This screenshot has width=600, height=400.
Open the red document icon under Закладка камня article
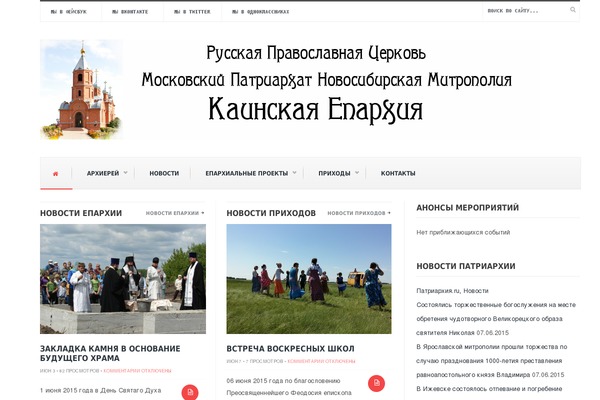tap(190, 392)
